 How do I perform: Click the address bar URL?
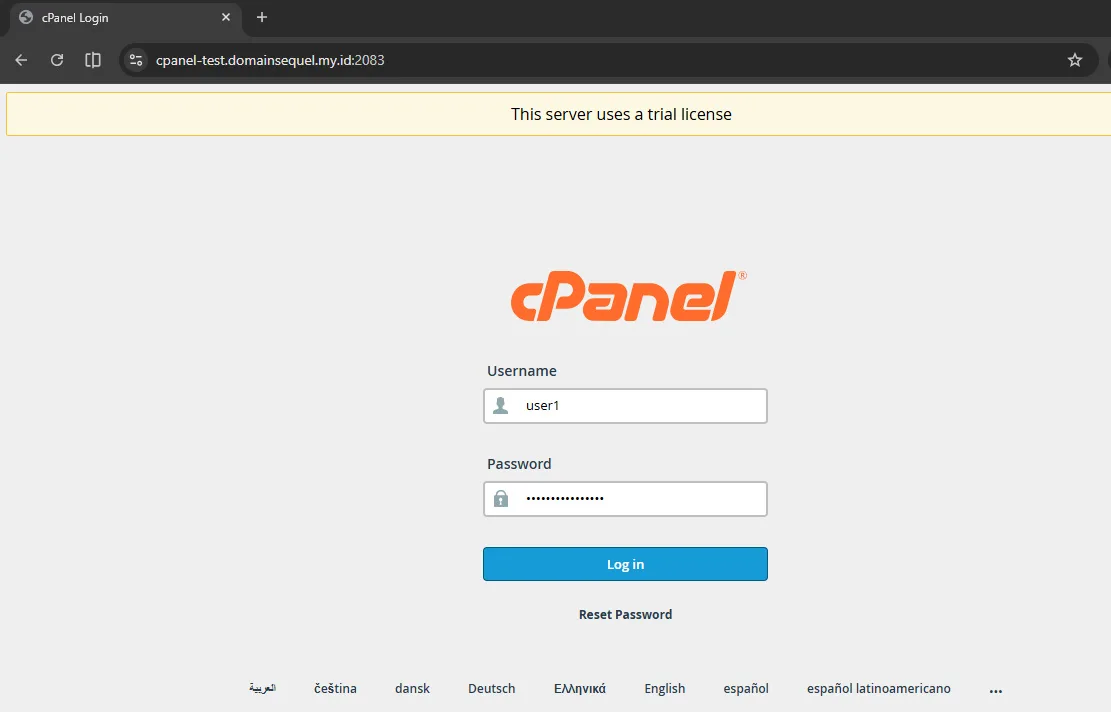270,60
